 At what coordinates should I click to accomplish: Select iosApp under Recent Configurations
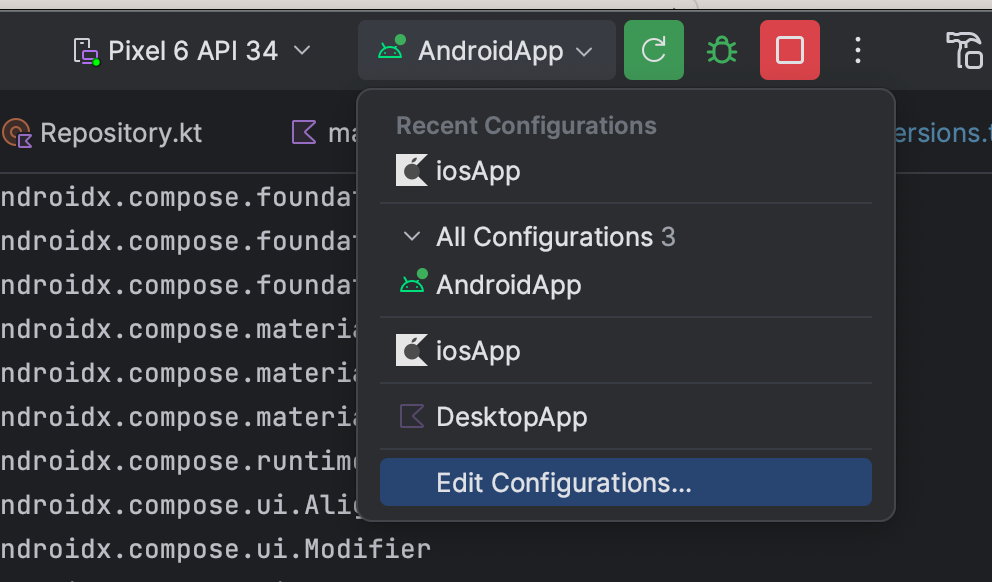pyautogui.click(x=478, y=171)
